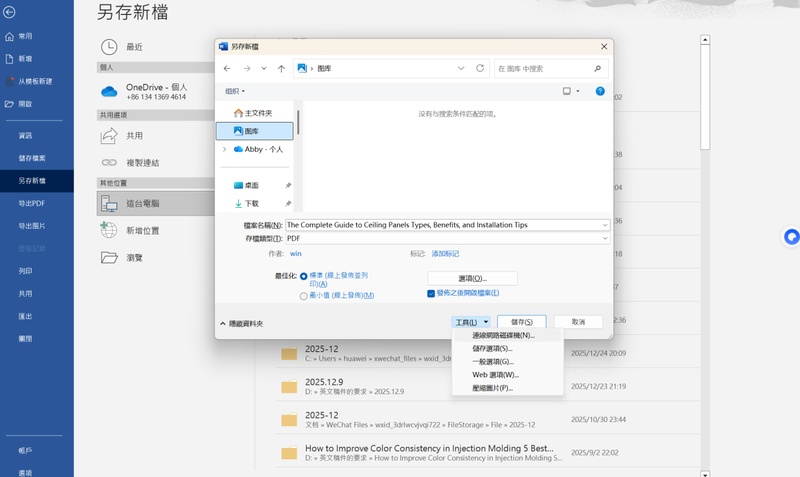Viewport: 800px width, 477px height.
Task: Click the Tools (工具) dropdown button
Action: tap(471, 322)
